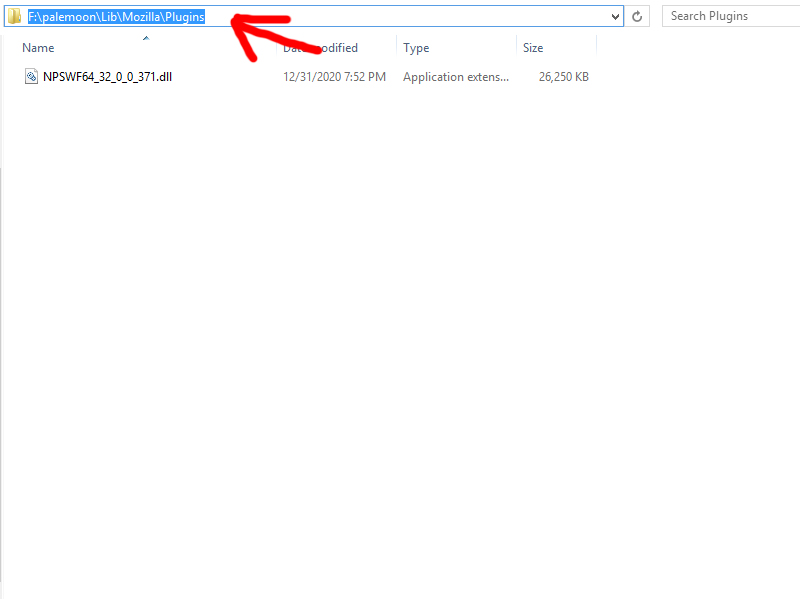Click the sort arrow above Name column
Image resolution: width=800 pixels, height=600 pixels.
[146, 38]
